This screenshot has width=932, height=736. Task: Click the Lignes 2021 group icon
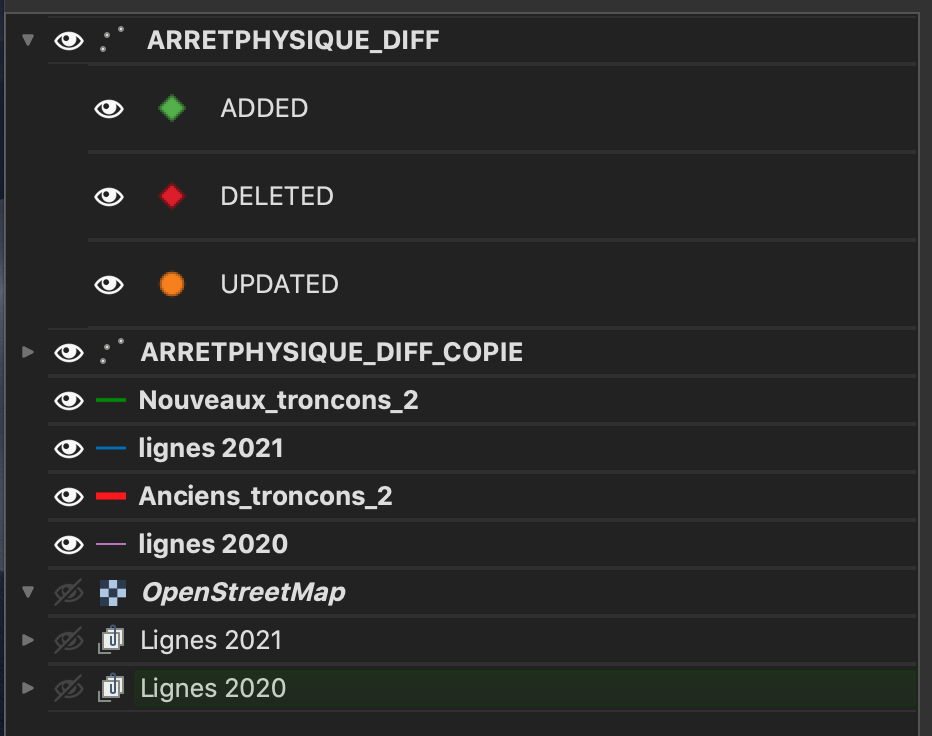click(x=111, y=640)
